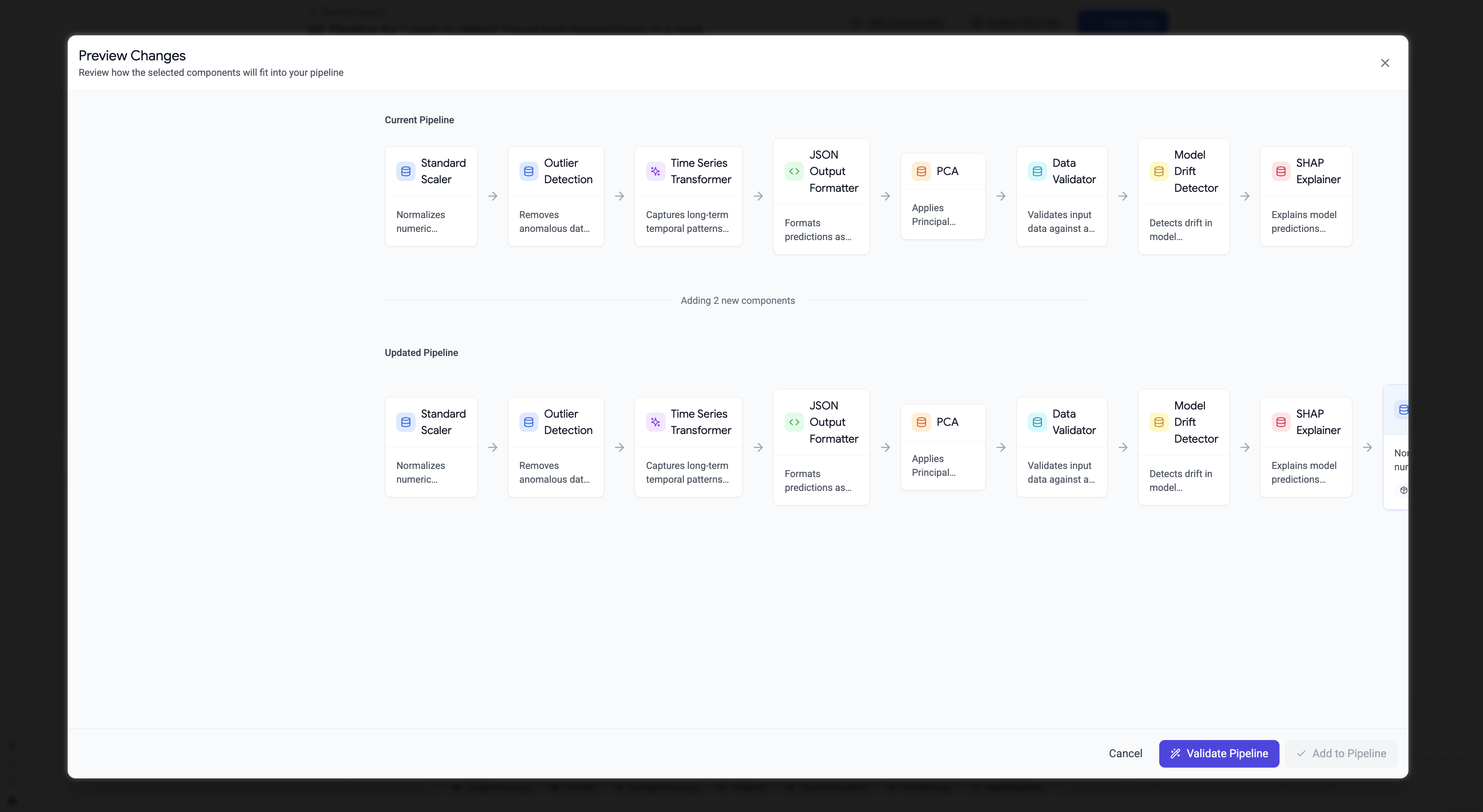
Task: Click Outlier Detection icon in Current Pipeline
Action: point(528,171)
